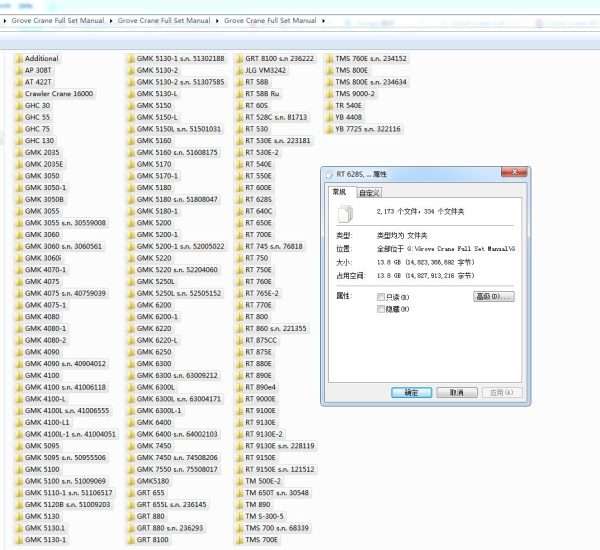
Task: Select folder name GMK 5200-1 s.n. 52005022
Action: click(x=181, y=246)
